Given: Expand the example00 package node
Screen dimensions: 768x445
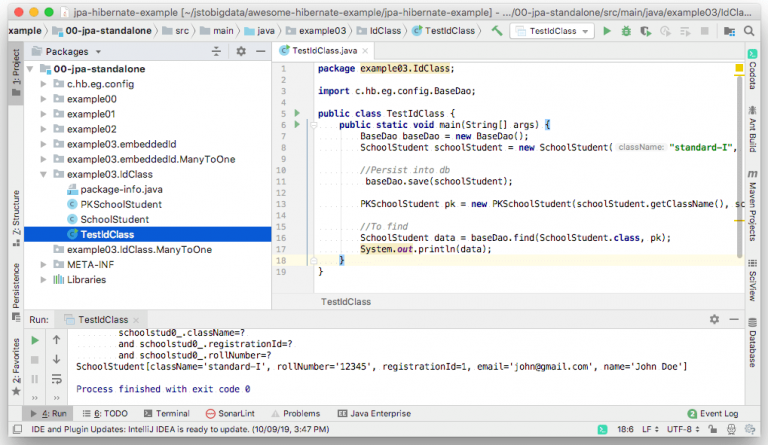Looking at the screenshot, I should click(x=44, y=99).
